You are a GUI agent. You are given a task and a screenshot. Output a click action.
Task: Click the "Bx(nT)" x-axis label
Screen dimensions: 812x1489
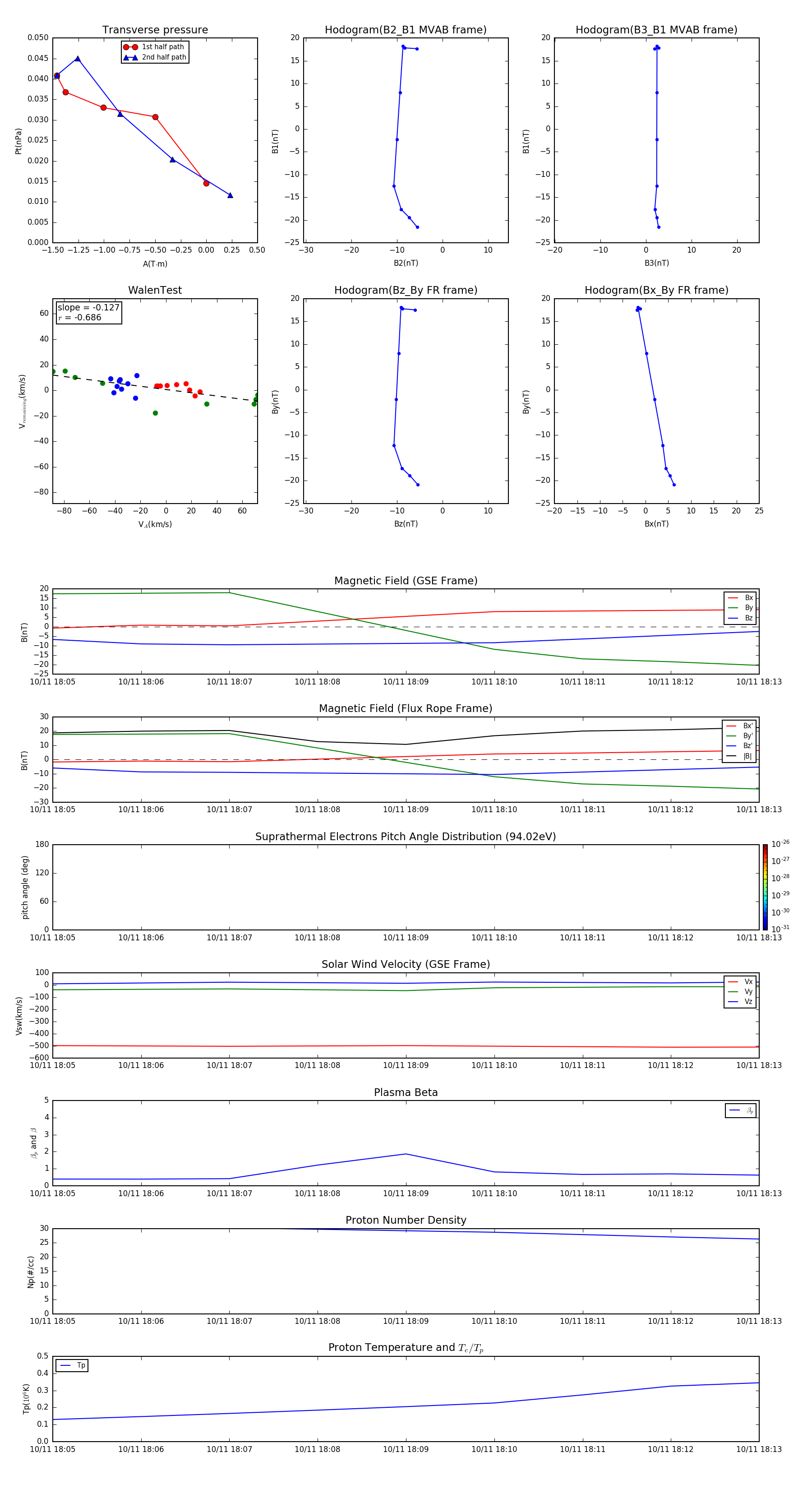pyautogui.click(x=656, y=524)
